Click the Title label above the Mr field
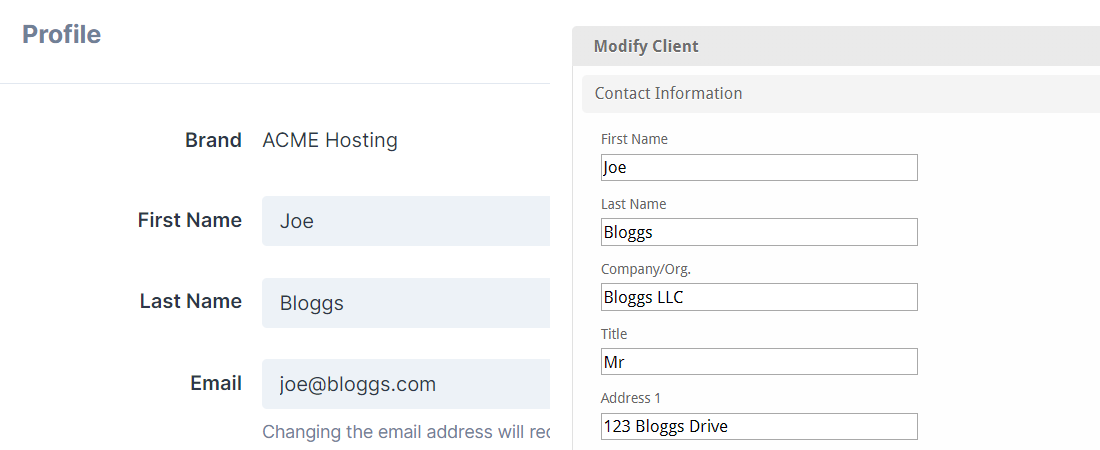Screen dimensions: 1100x450 pos(614,333)
